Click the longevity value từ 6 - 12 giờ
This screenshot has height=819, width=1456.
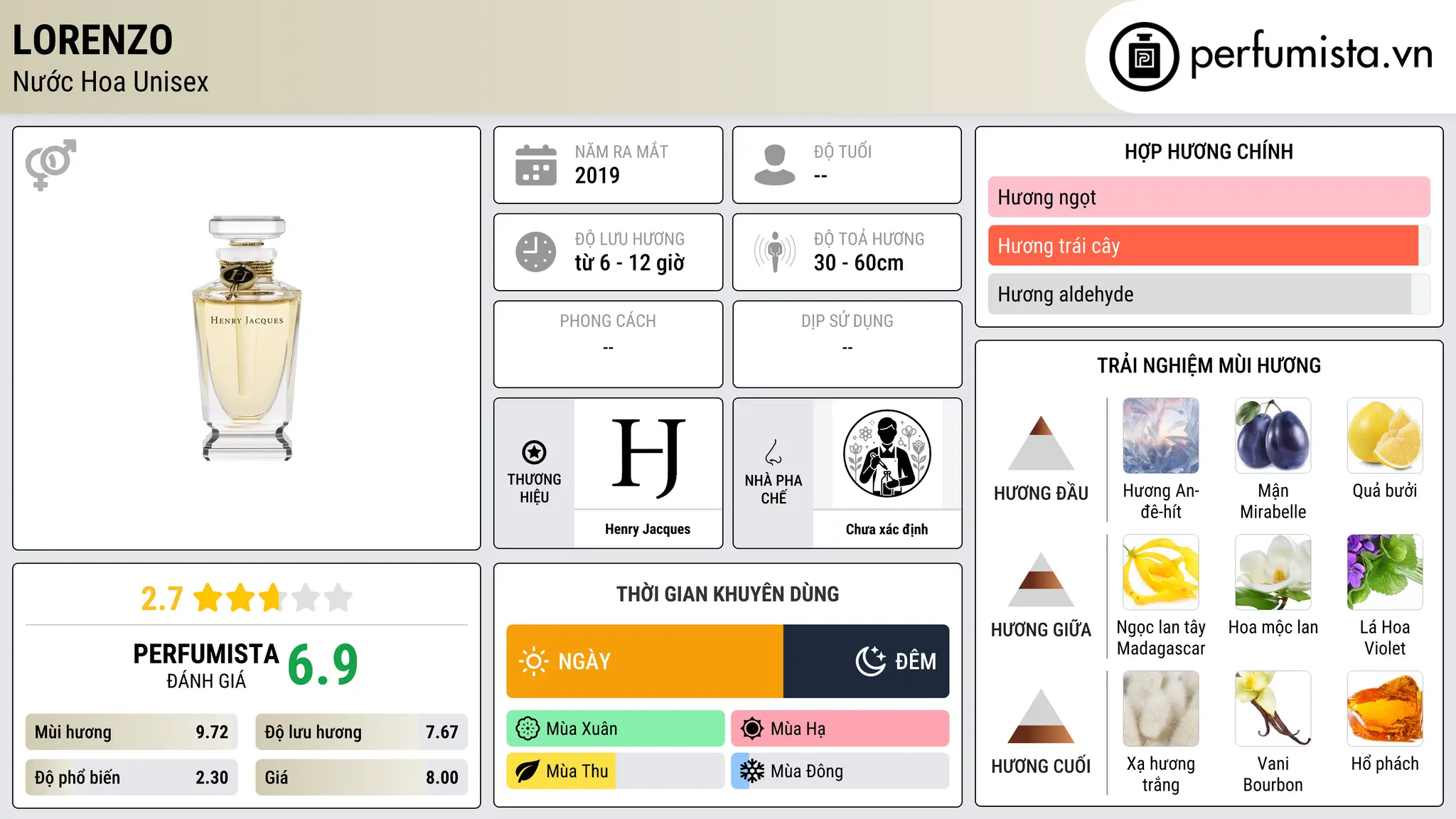(x=630, y=263)
